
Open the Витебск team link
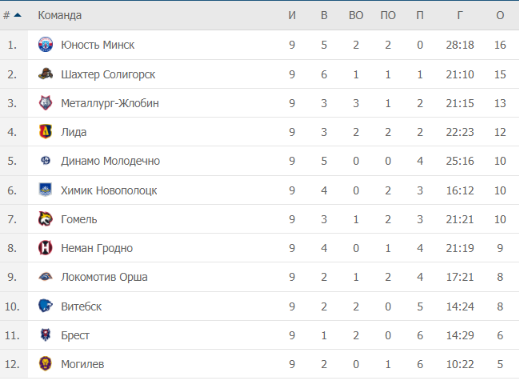click(x=81, y=306)
